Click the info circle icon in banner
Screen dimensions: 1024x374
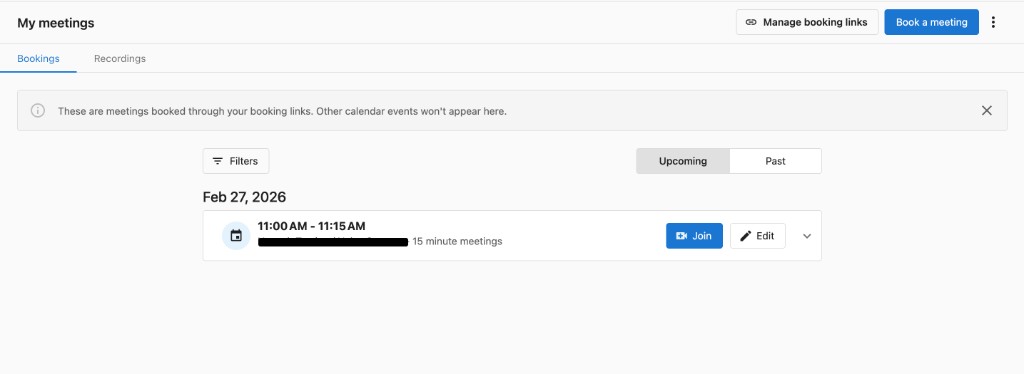[x=38, y=111]
